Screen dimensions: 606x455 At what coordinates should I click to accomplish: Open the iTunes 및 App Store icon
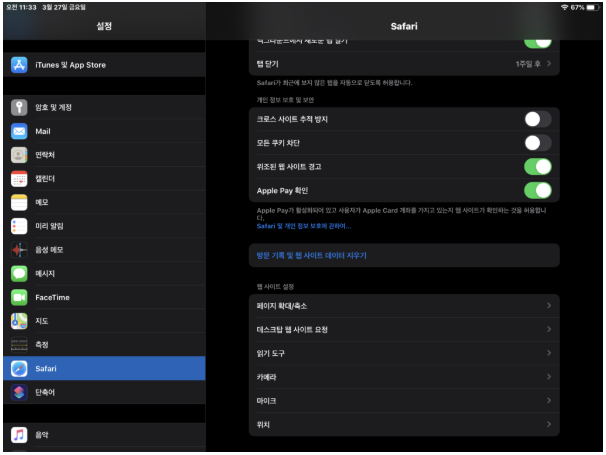click(19, 65)
